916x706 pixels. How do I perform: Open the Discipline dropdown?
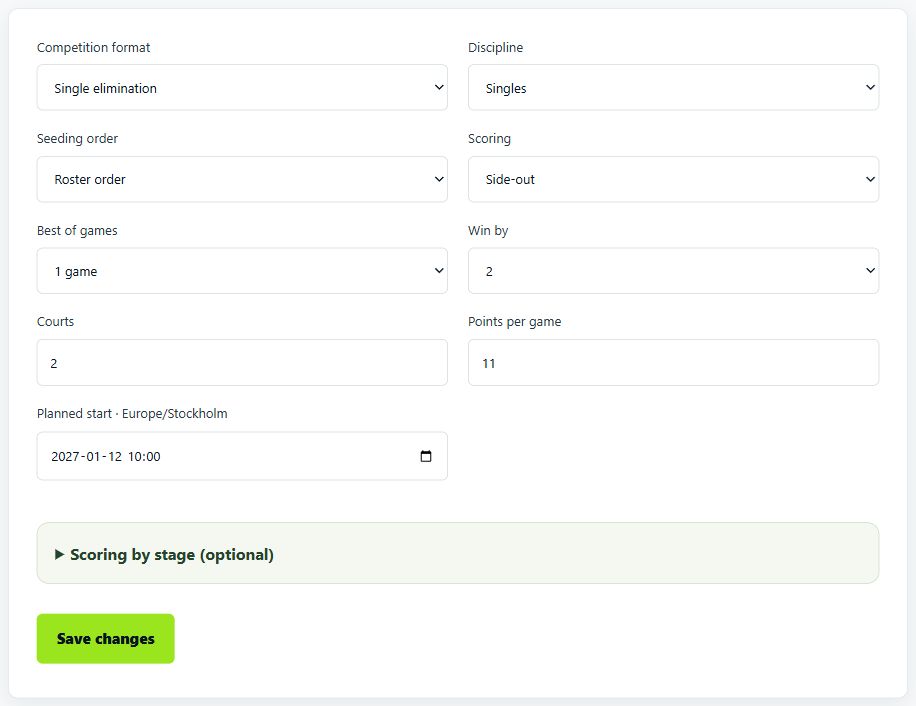673,88
